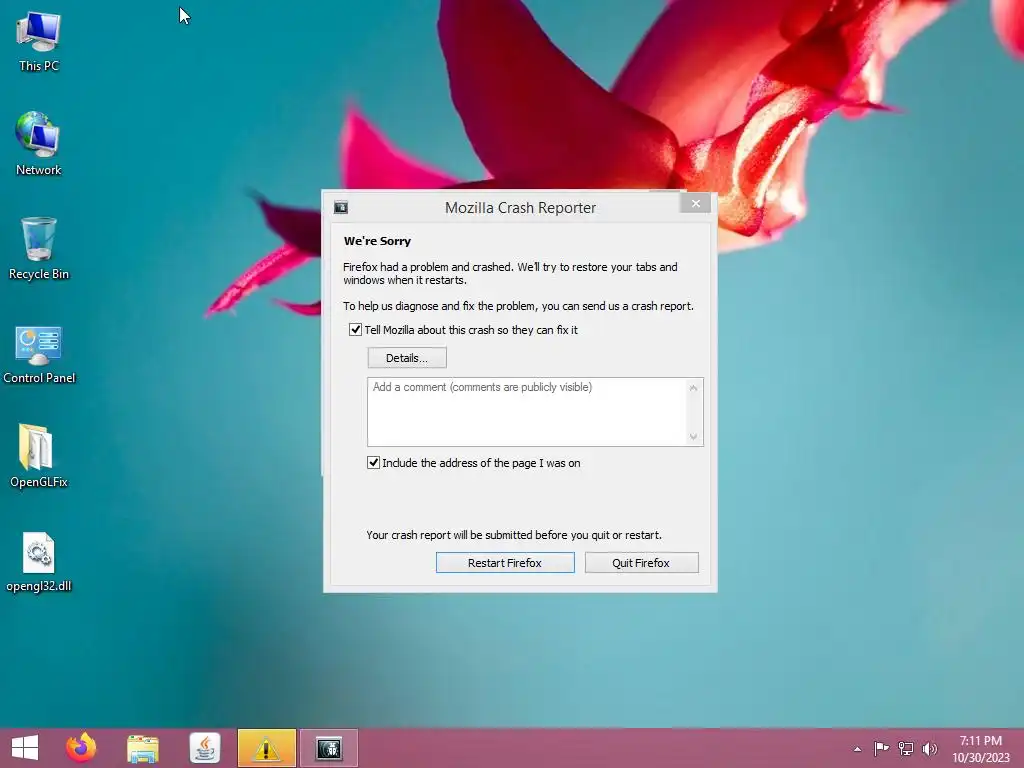Open the Action Center flag icon
This screenshot has height=768, width=1024.
(x=881, y=748)
